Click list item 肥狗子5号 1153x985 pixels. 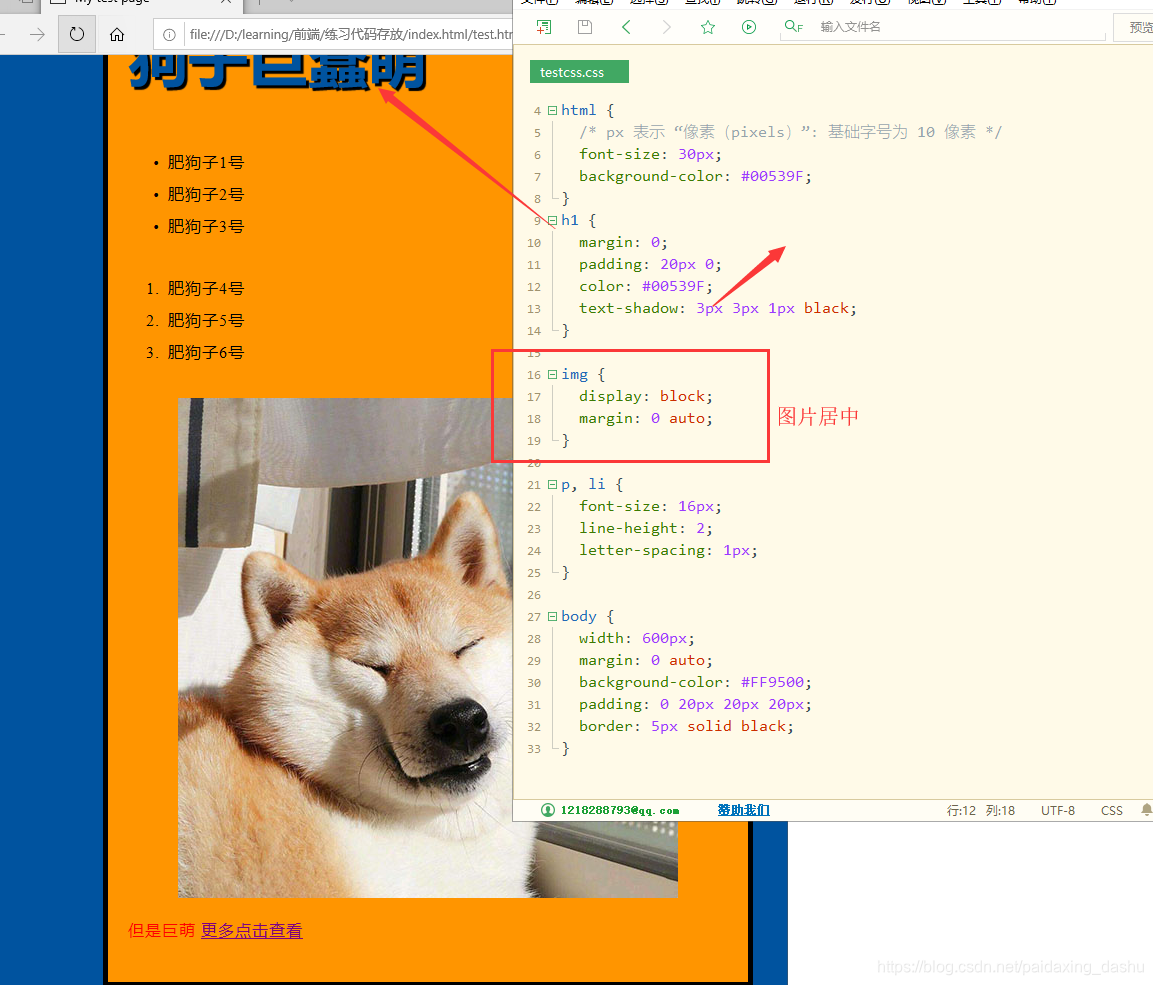tap(205, 320)
